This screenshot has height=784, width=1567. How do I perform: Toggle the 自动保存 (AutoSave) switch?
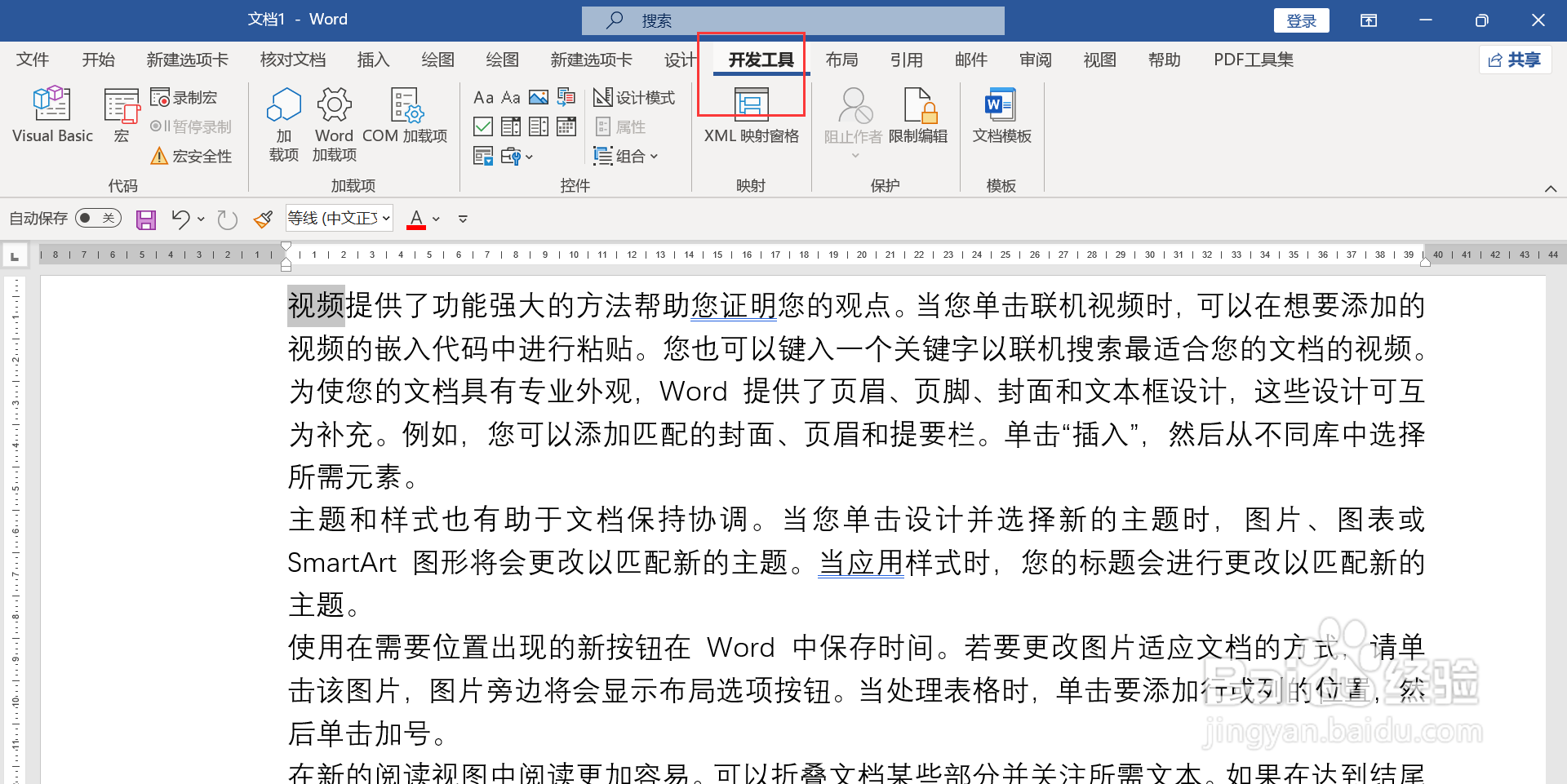point(97,218)
